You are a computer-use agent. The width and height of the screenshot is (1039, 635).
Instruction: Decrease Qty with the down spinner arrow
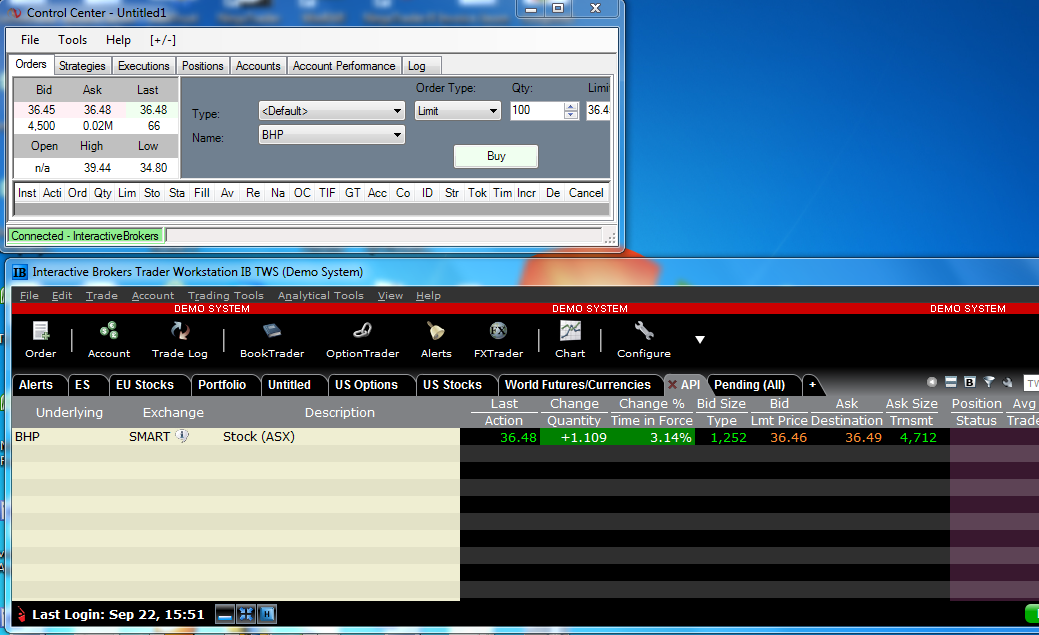point(571,115)
